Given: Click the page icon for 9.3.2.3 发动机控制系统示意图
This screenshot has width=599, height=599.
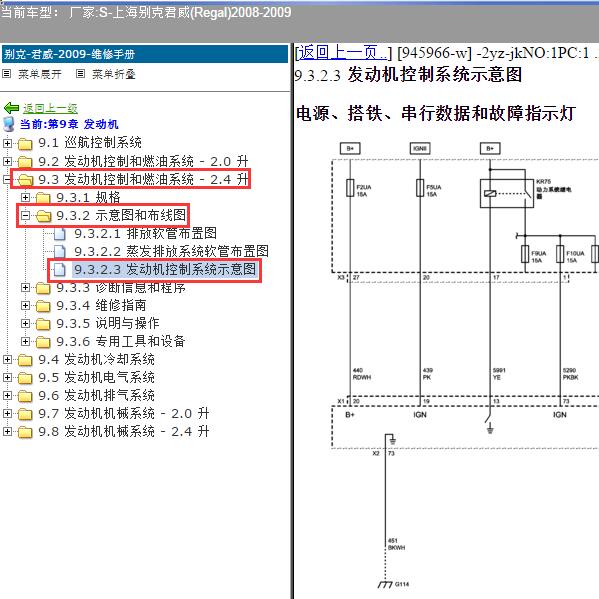Looking at the screenshot, I should (x=60, y=269).
